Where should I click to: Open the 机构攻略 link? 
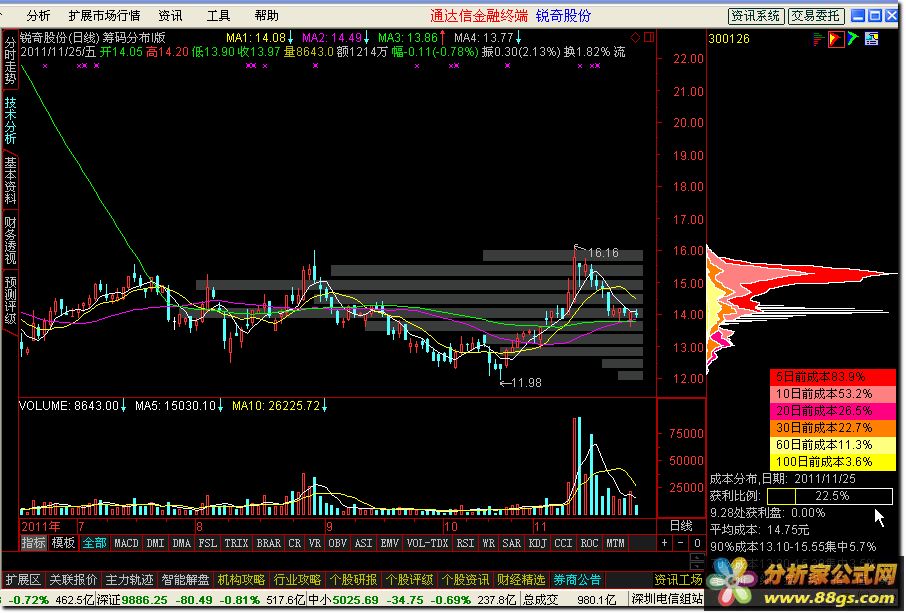coord(241,580)
